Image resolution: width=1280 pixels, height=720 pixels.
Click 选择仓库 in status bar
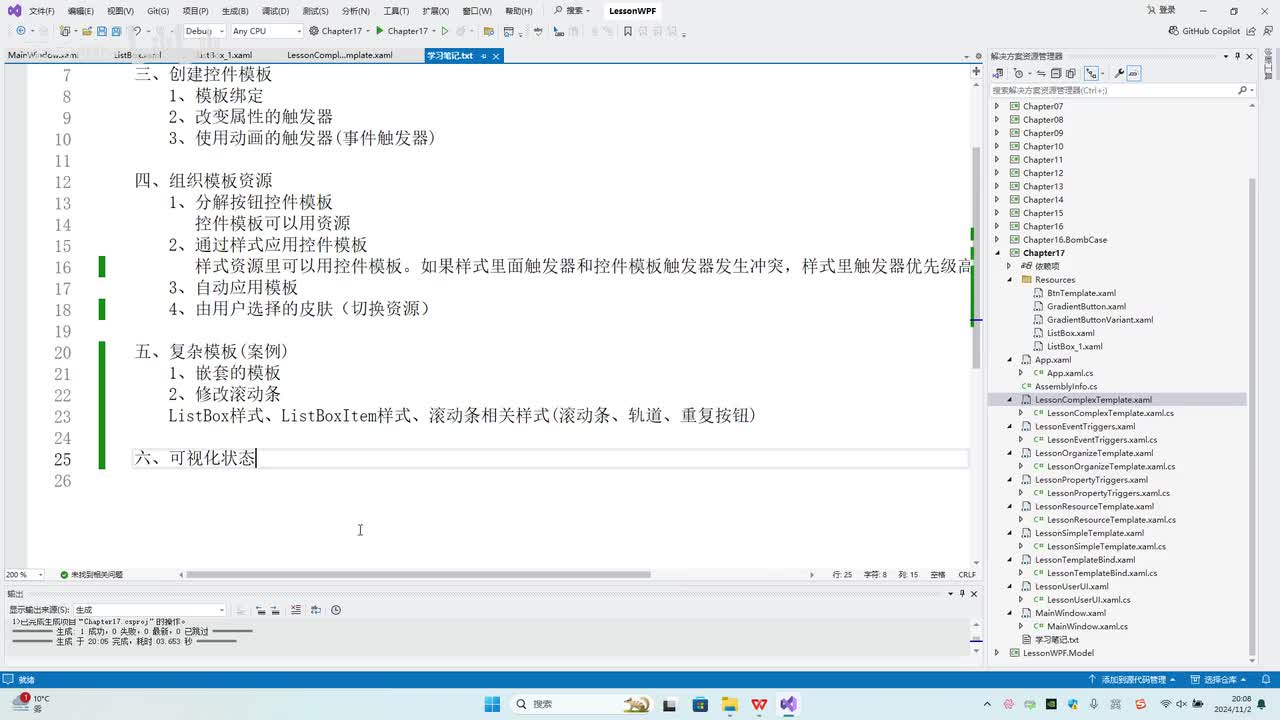(x=1220, y=680)
